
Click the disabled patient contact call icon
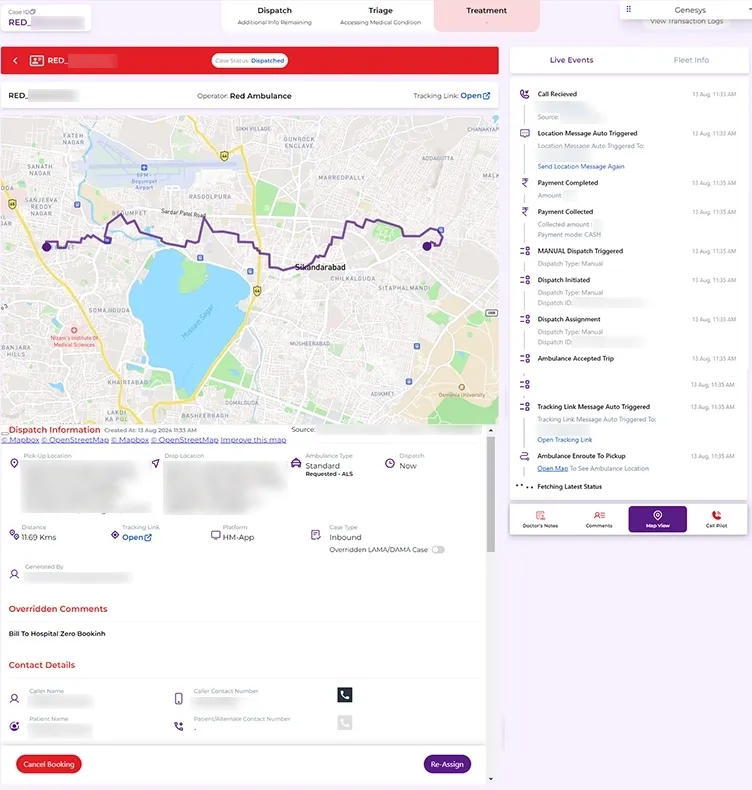coord(345,723)
